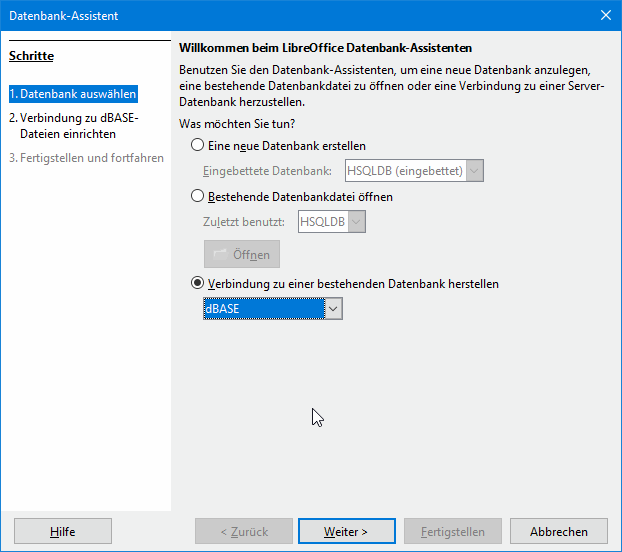Click the Öffnen button with folder icon
Viewport: 622px width, 552px height.
(242, 254)
